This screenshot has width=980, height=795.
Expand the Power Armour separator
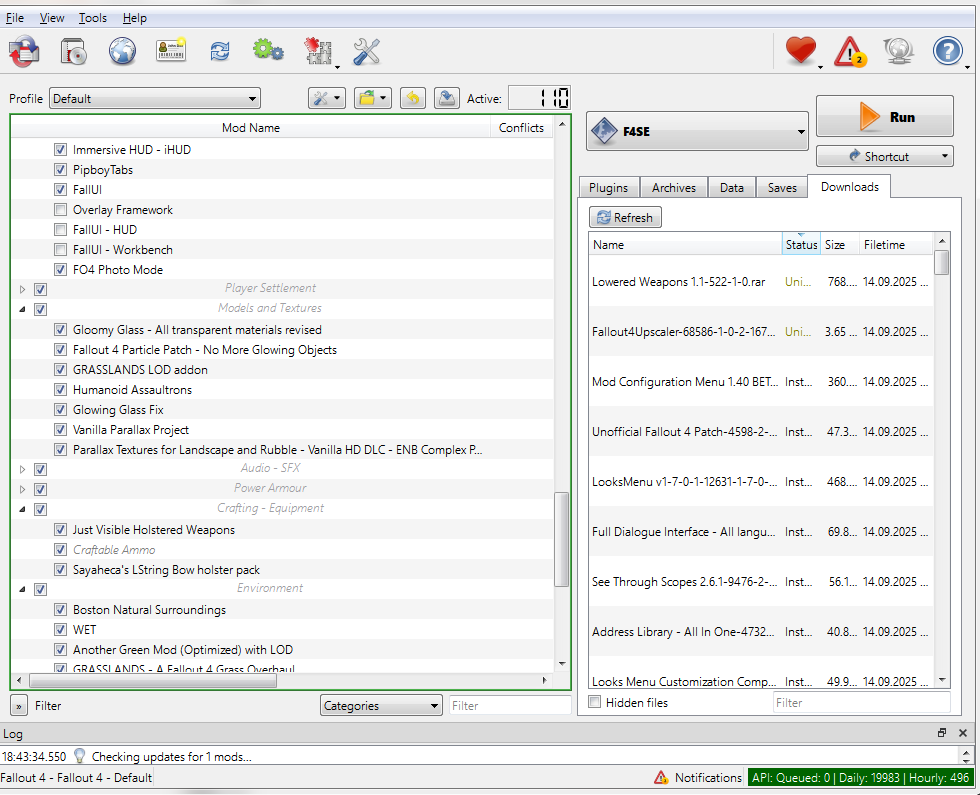click(22, 489)
